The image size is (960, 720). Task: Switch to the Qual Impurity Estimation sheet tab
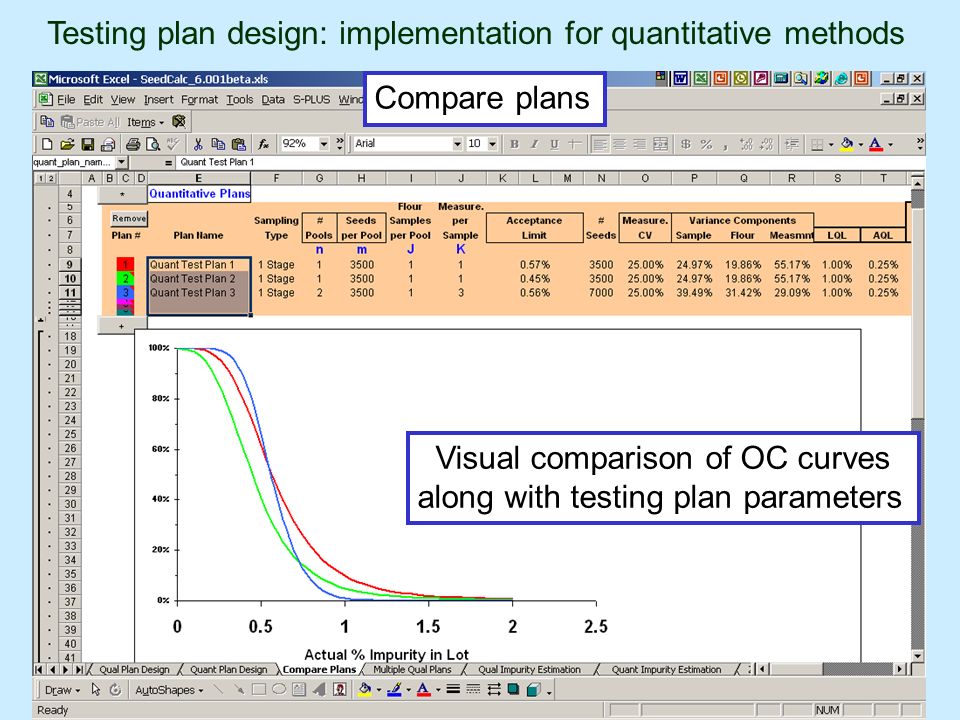coord(529,669)
